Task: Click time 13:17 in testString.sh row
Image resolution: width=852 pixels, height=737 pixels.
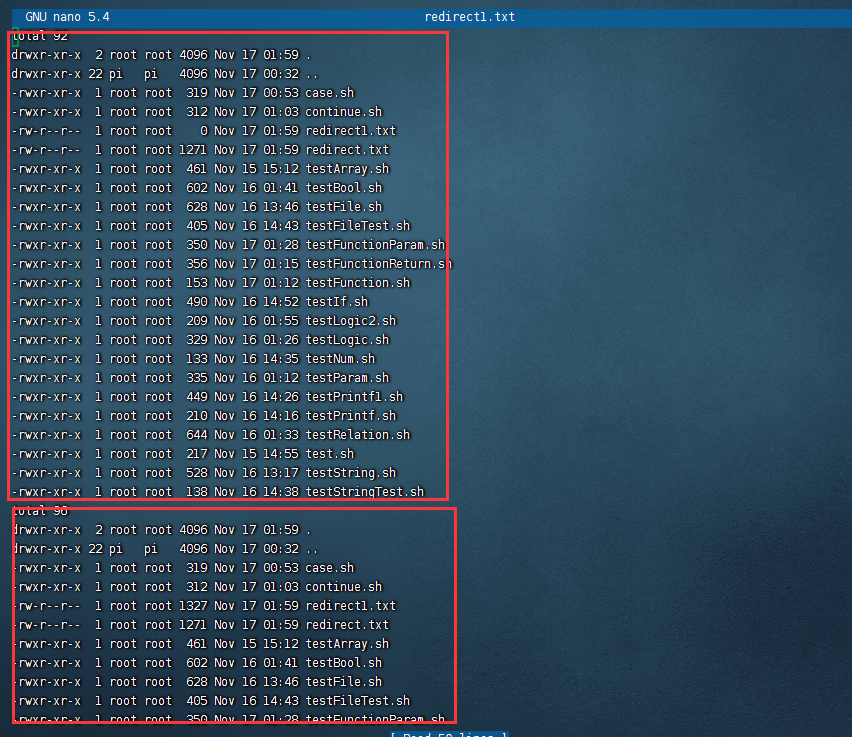Action: click(x=281, y=473)
